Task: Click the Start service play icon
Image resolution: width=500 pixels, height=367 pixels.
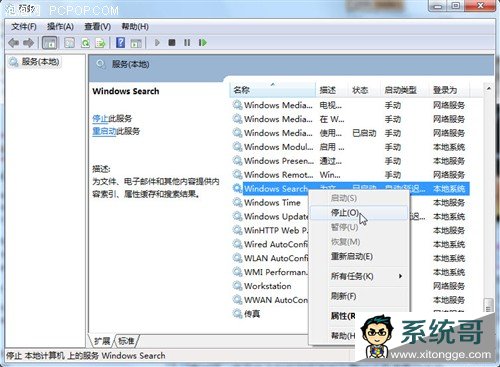Action: (x=157, y=43)
